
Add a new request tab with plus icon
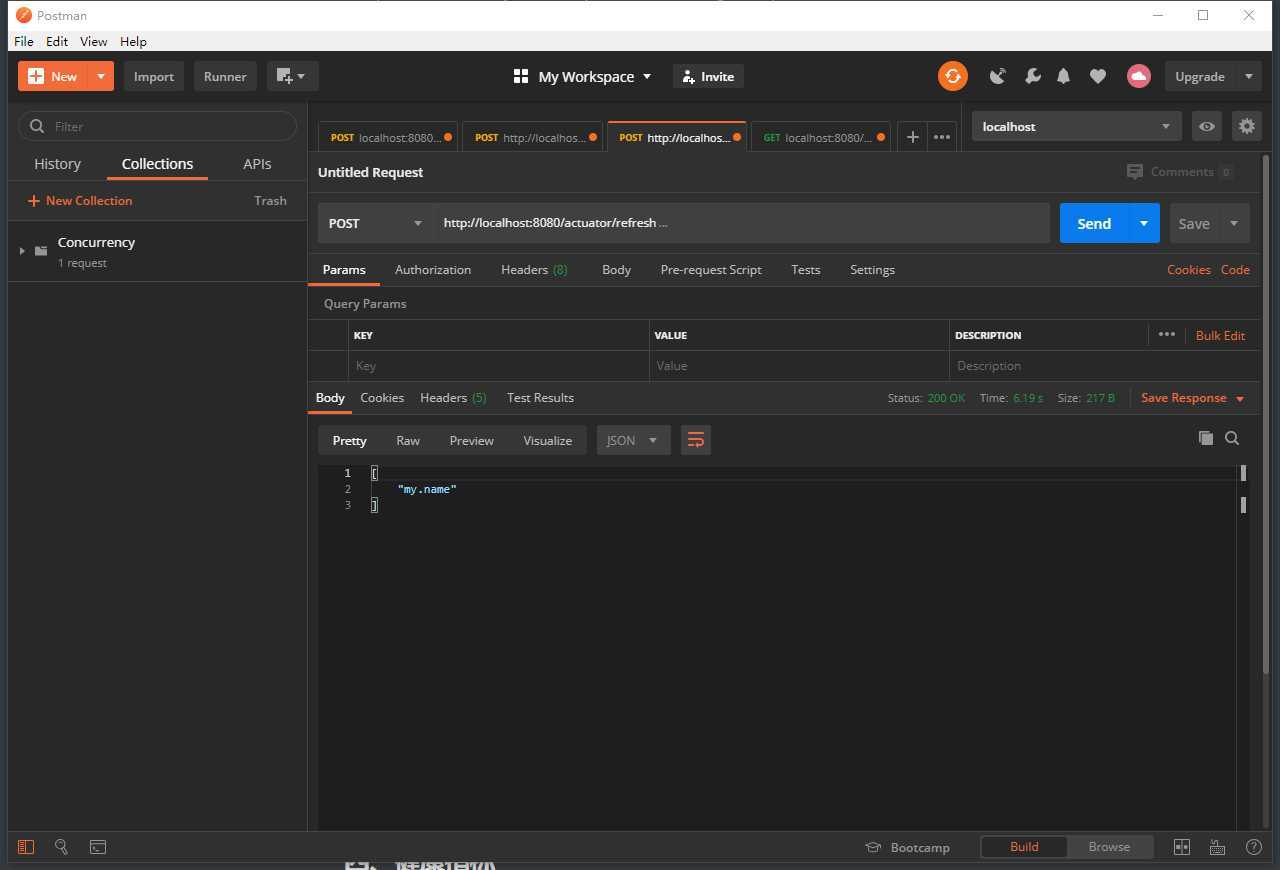912,137
